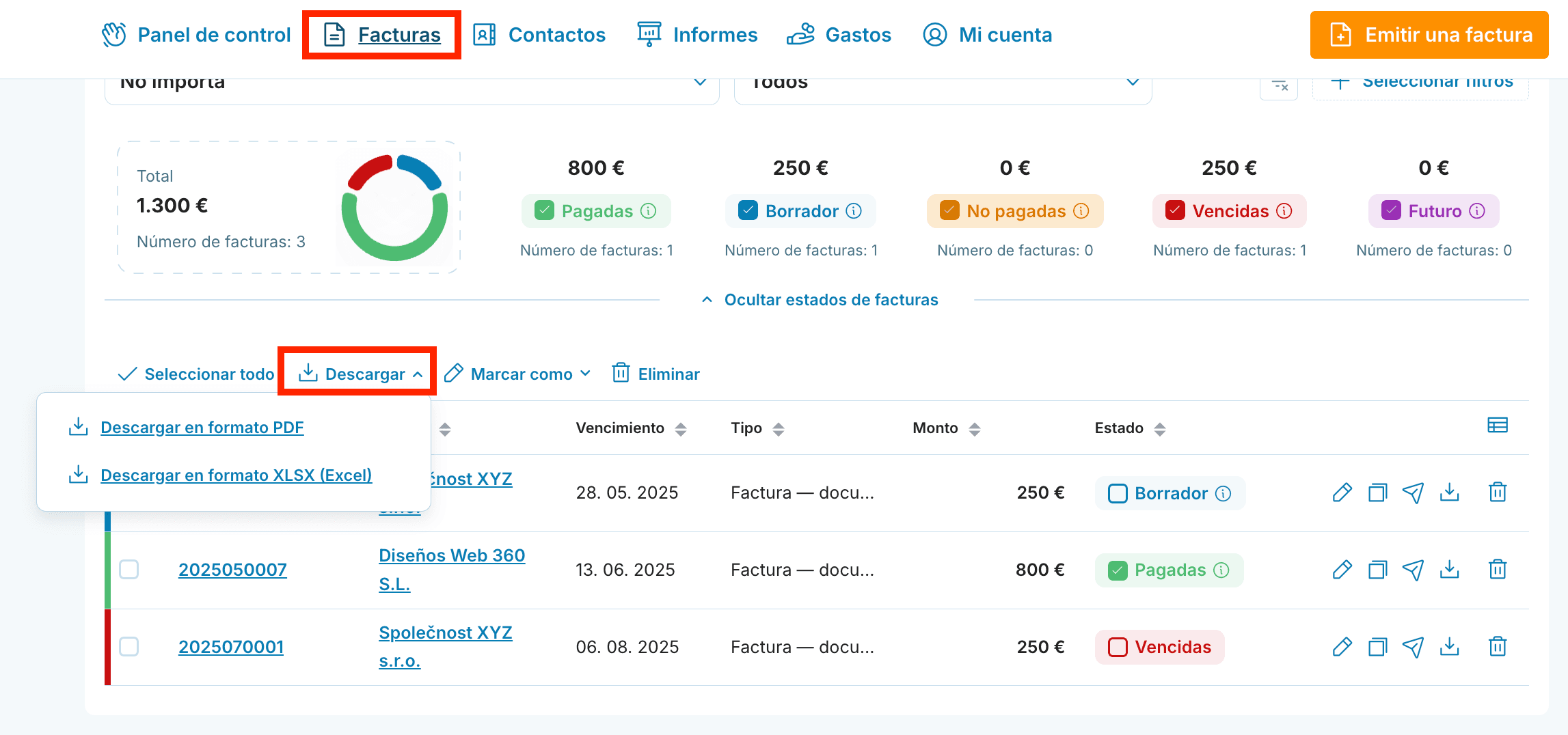Open Marcar como dropdown
This screenshot has height=735, width=1568.
517,374
